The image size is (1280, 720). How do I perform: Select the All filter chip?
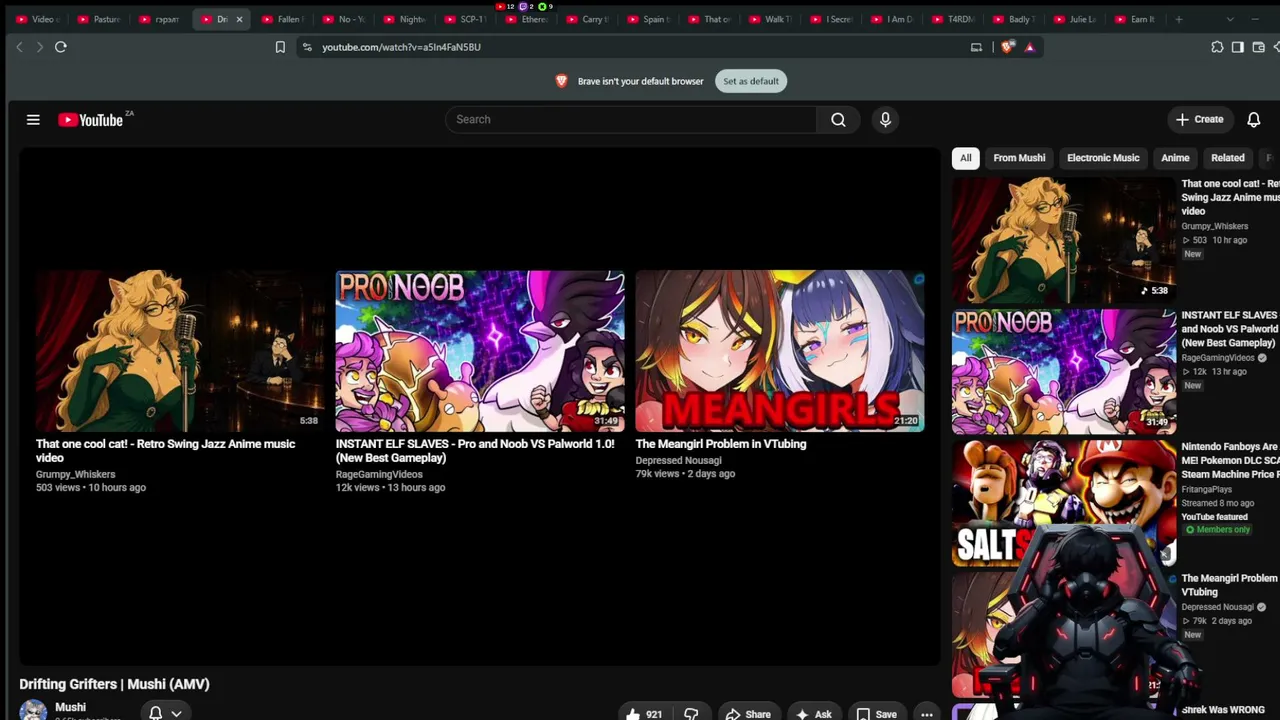(x=965, y=158)
